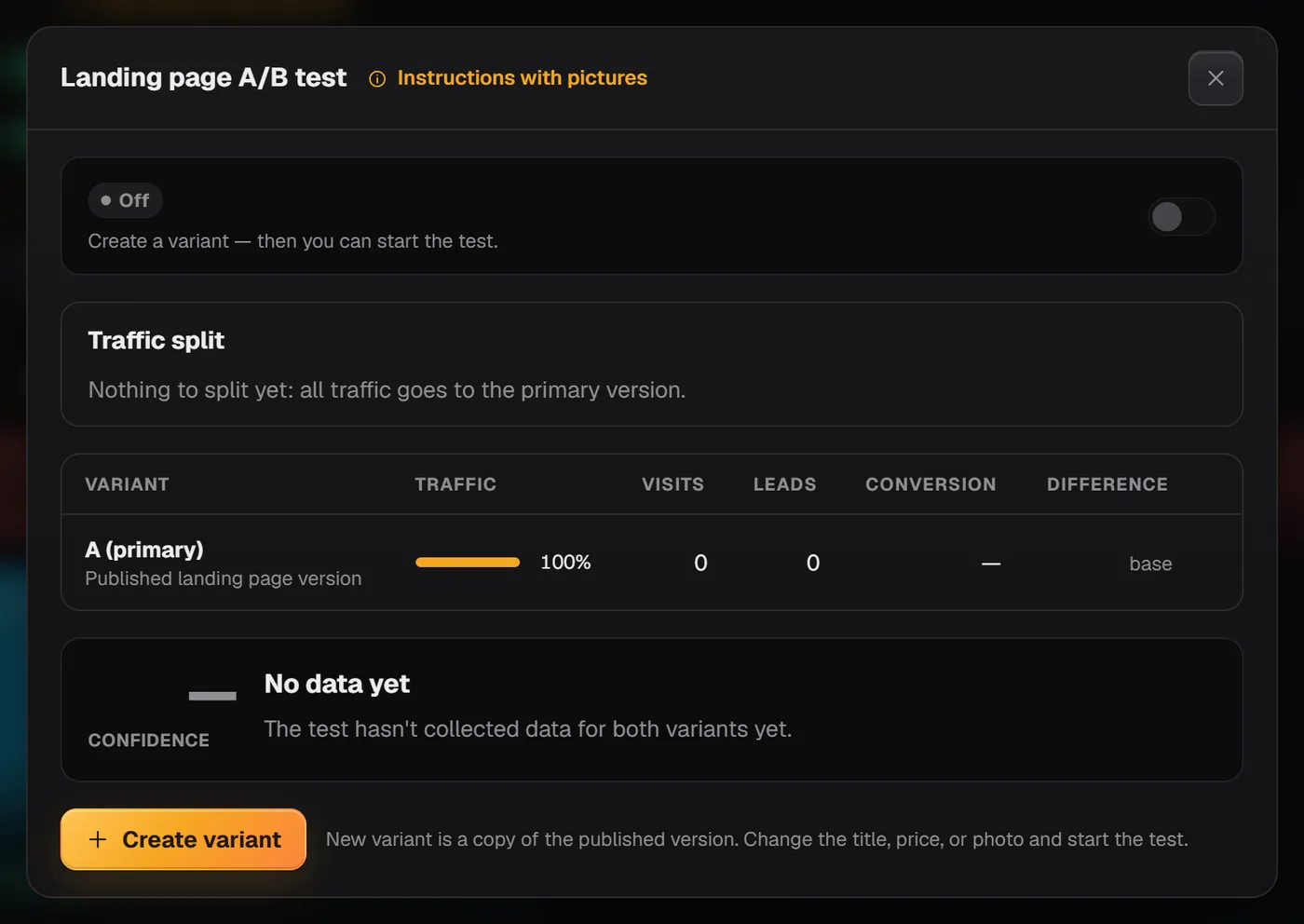Click the 'hasn't collected data' message
Image resolution: width=1304 pixels, height=924 pixels.
527,729
